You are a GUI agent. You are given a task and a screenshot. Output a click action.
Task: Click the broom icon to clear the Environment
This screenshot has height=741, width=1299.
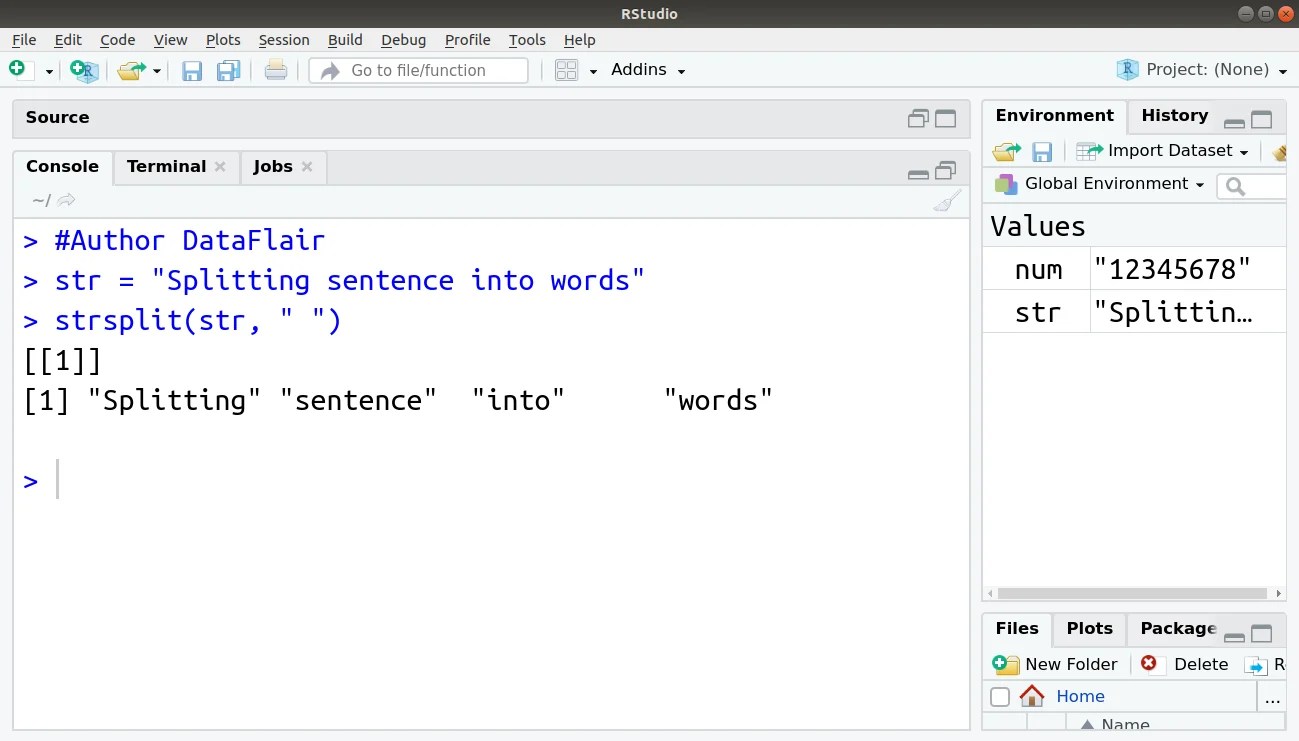pos(1281,151)
